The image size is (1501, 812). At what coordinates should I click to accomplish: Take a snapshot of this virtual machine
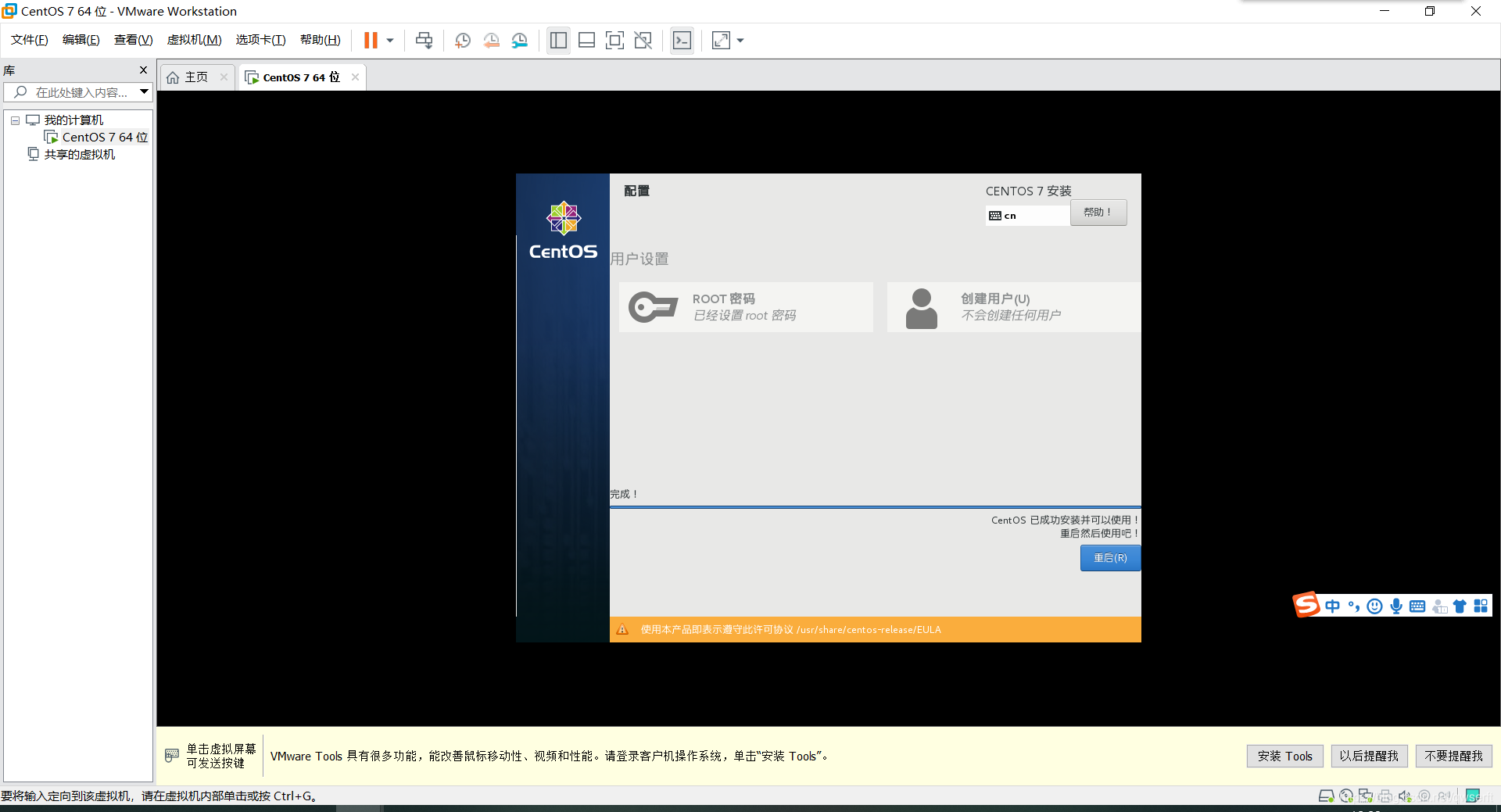coord(463,41)
